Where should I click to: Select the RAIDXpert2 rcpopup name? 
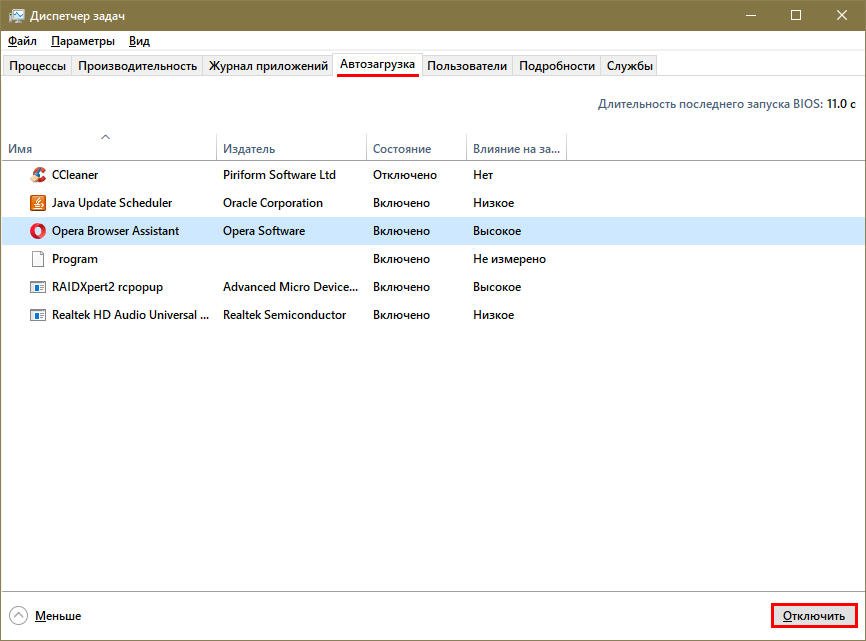click(x=107, y=287)
